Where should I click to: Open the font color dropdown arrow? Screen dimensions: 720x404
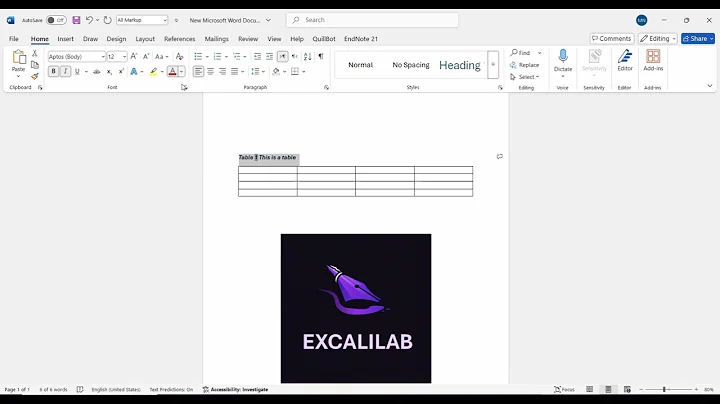182,72
